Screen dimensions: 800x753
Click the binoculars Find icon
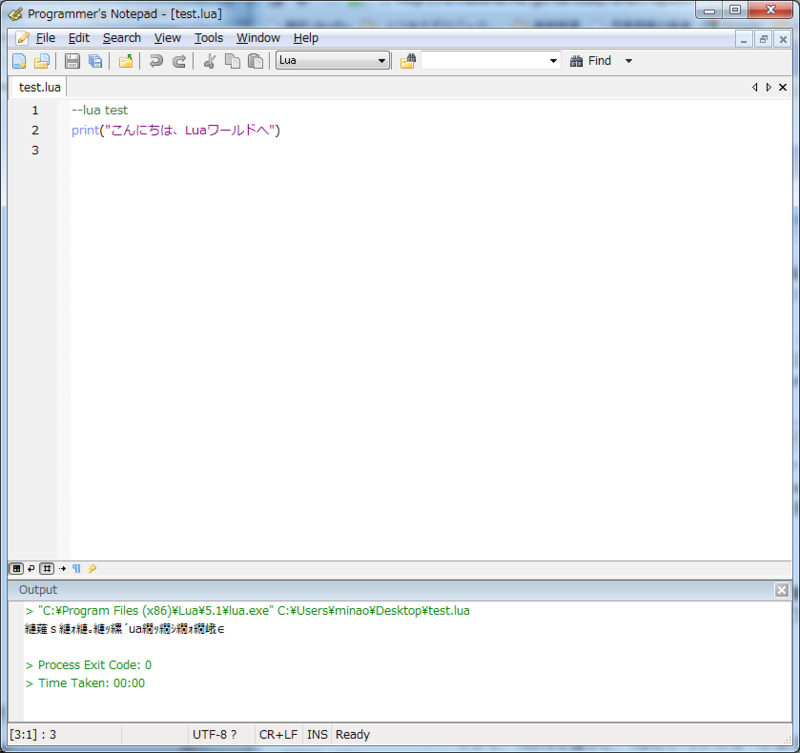pos(577,61)
